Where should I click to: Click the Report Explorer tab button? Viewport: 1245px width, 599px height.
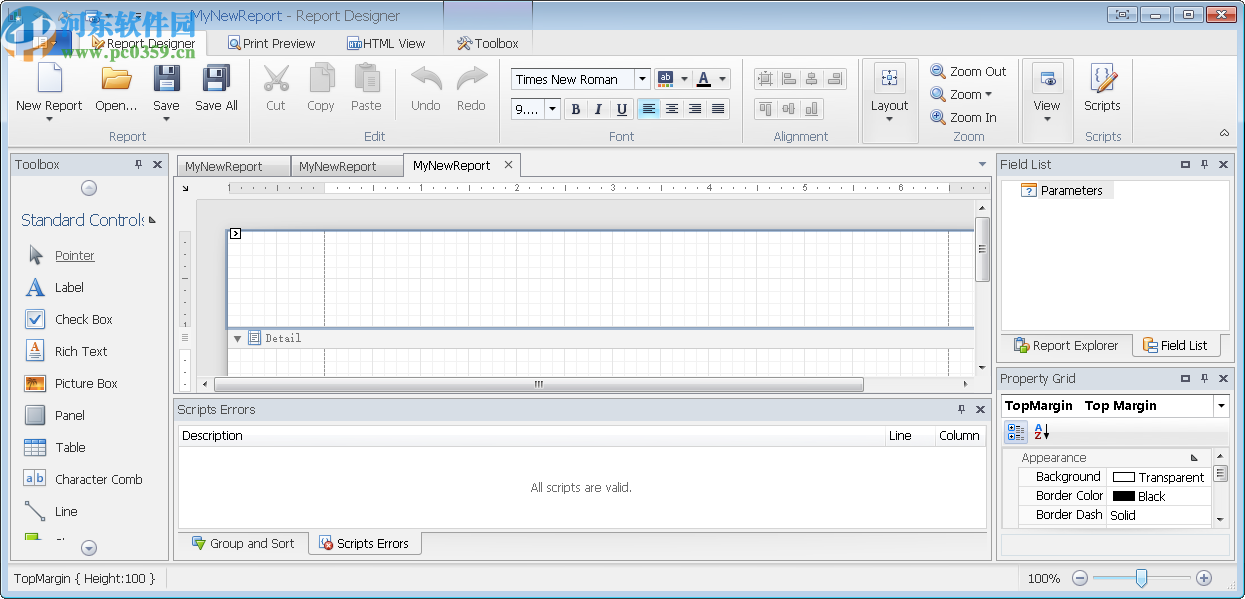1066,345
